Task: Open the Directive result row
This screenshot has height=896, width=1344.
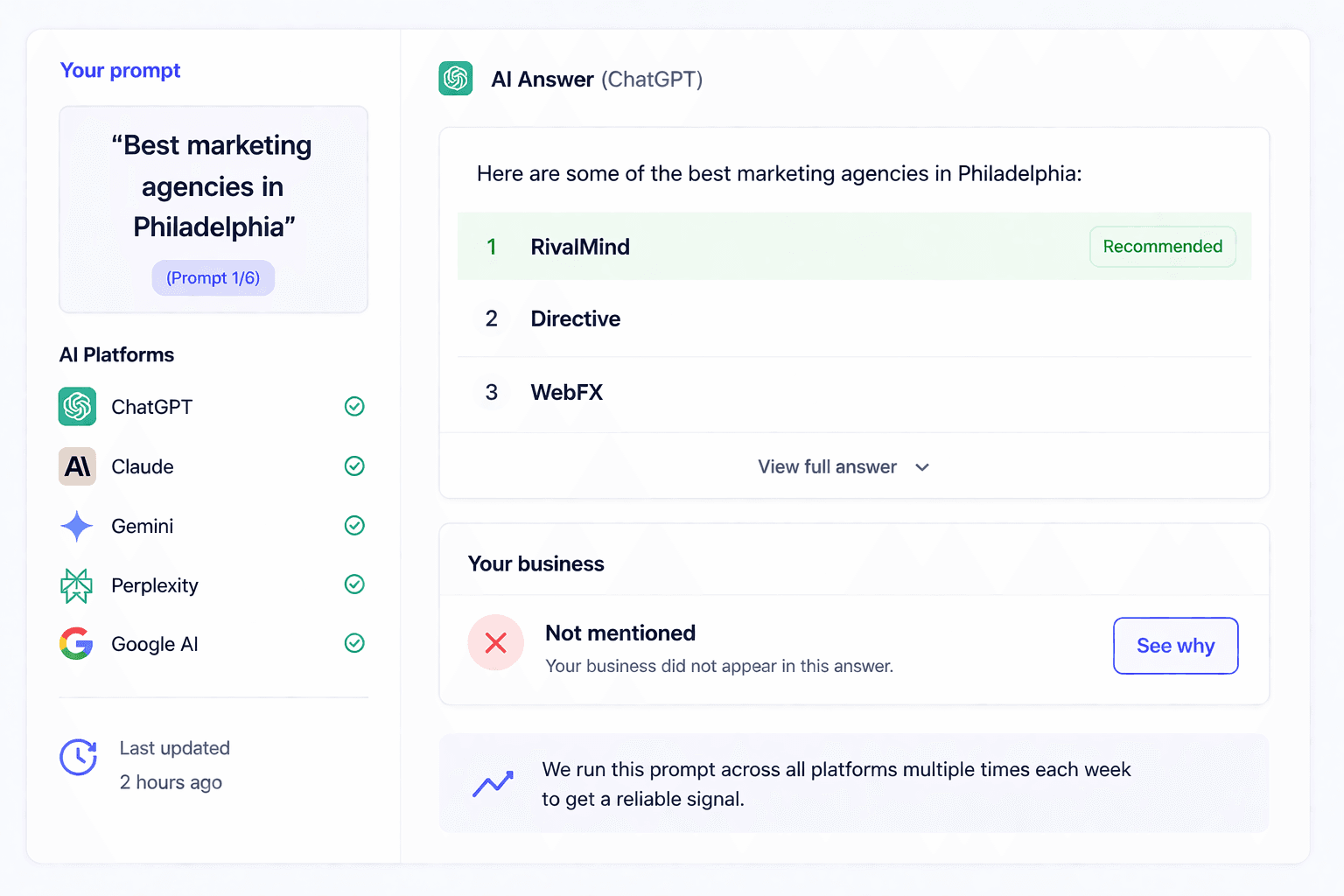Action: (x=854, y=318)
